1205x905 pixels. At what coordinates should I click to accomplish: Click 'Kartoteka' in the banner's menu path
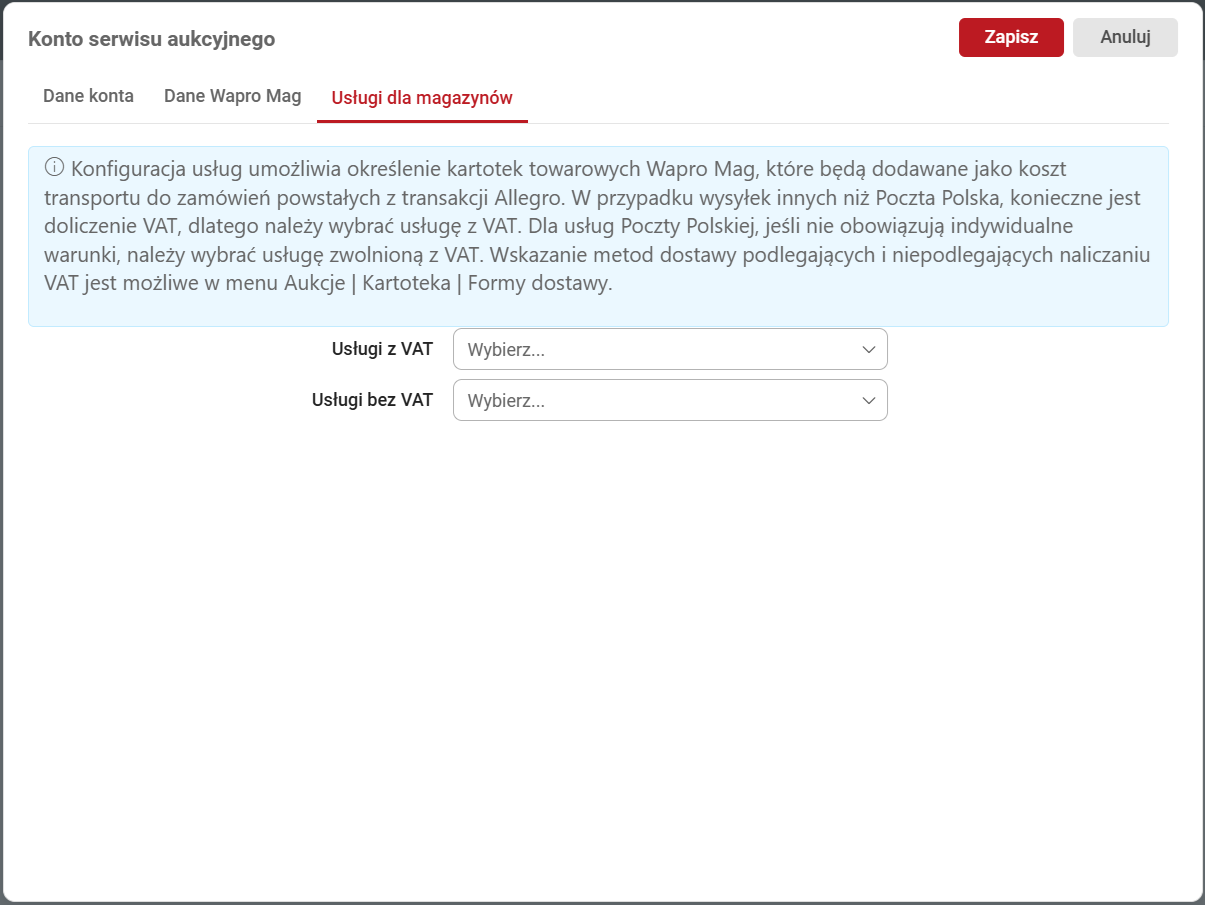pyautogui.click(x=407, y=284)
